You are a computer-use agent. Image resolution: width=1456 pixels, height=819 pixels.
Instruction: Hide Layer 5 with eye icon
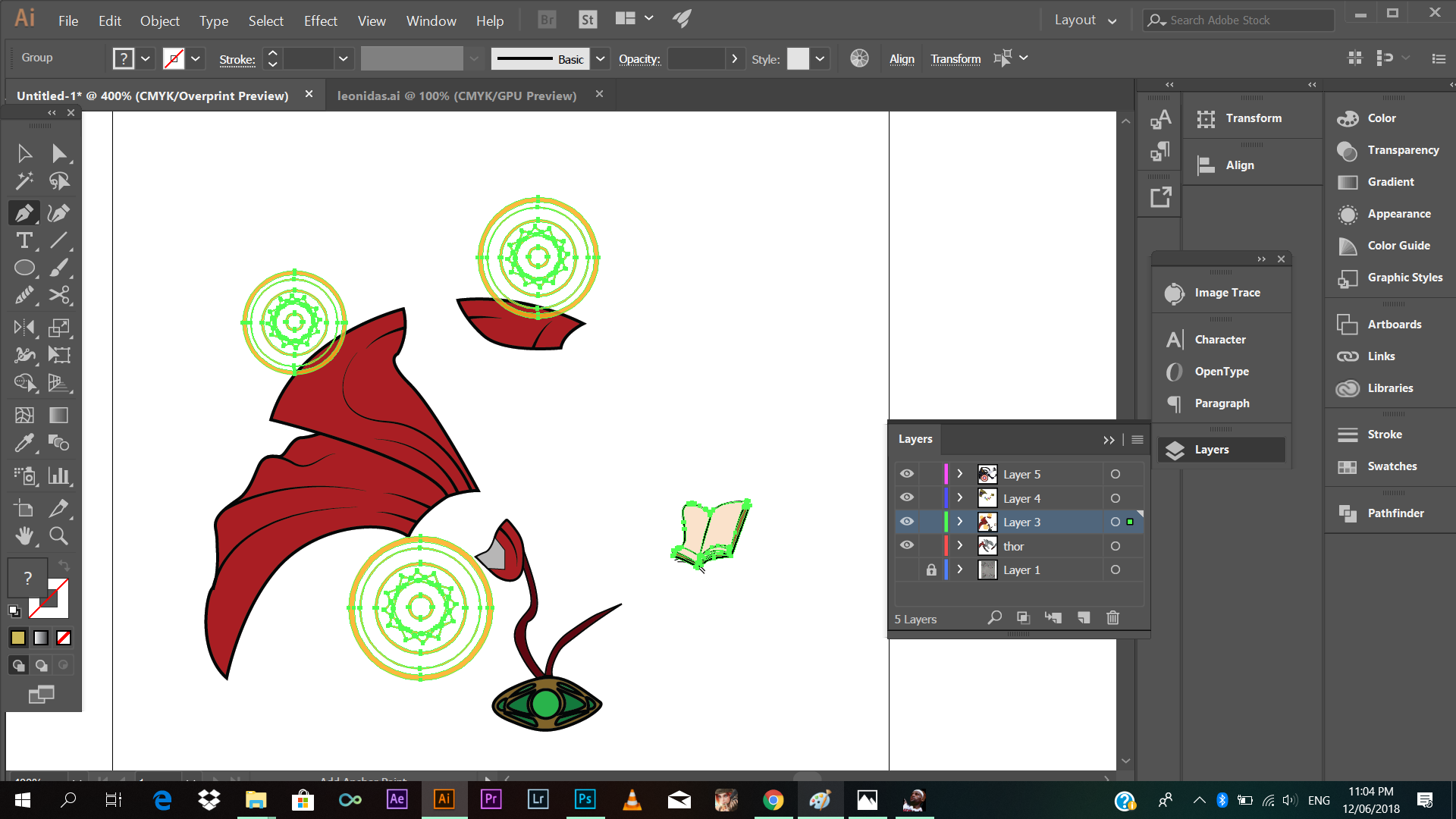(x=907, y=474)
